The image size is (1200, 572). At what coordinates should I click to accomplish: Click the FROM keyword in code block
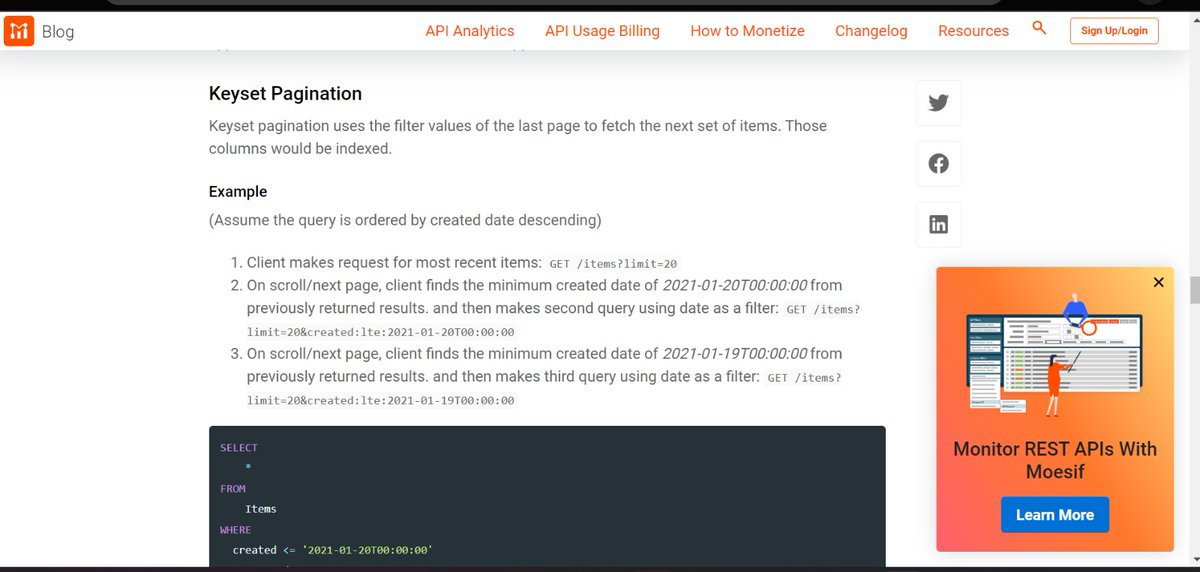233,489
